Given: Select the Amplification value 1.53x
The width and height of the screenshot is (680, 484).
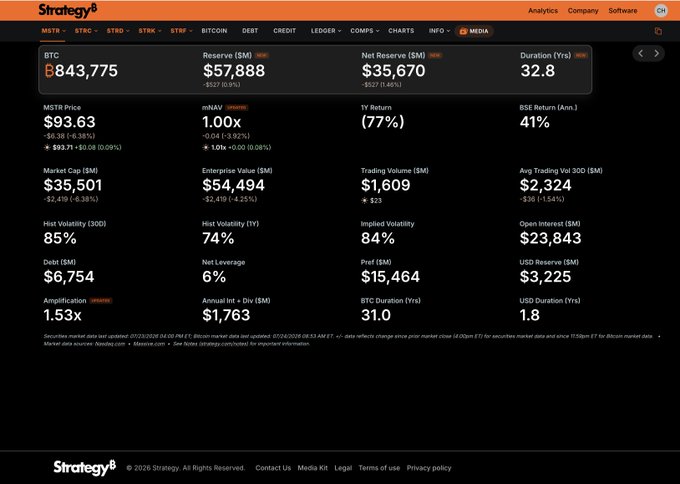Looking at the screenshot, I should 62,315.
